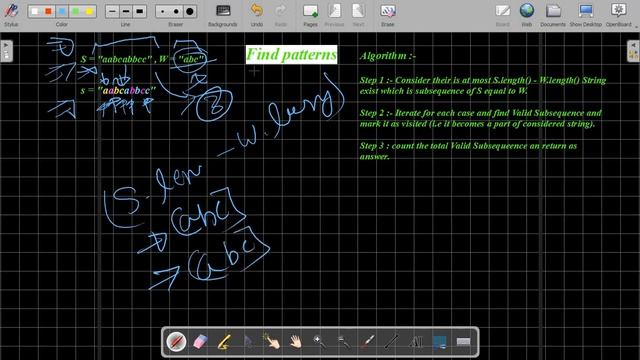Show the virtual keyboard
This screenshot has width=640, height=360.
[463, 342]
